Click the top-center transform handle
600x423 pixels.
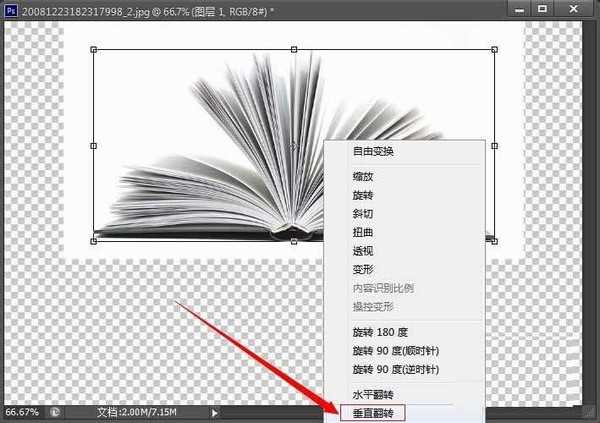[294, 49]
